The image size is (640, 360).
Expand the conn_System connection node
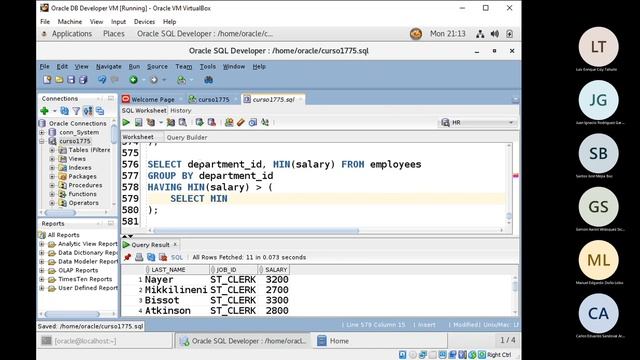(42, 132)
